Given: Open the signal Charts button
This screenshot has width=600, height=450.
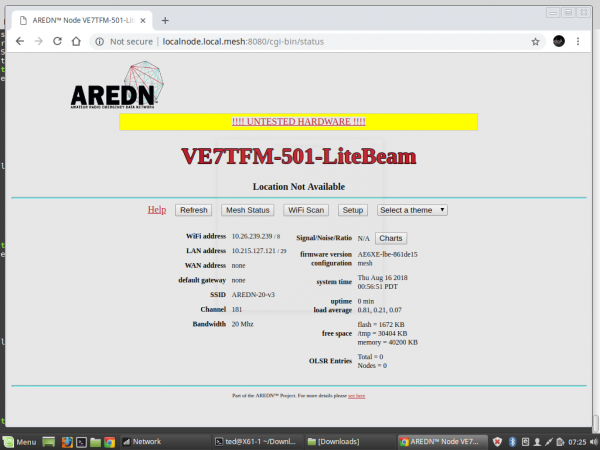Looking at the screenshot, I should [x=391, y=238].
